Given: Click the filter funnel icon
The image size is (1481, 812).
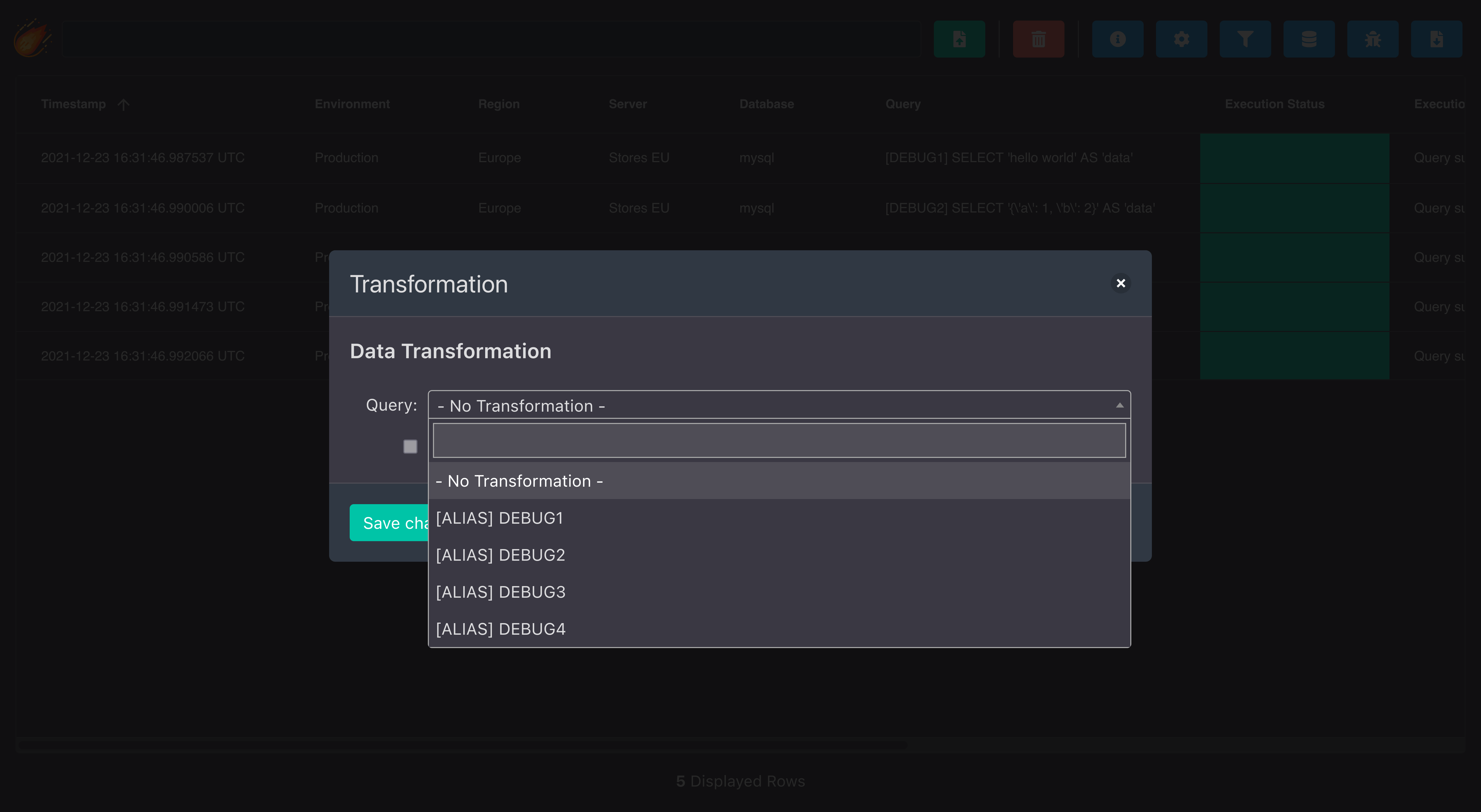Looking at the screenshot, I should point(1245,39).
